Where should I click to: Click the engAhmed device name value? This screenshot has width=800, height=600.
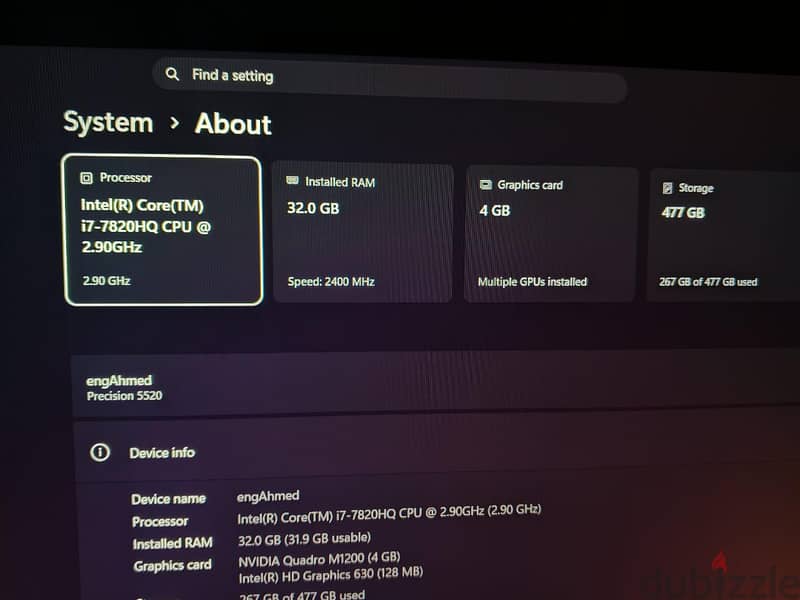(268, 496)
